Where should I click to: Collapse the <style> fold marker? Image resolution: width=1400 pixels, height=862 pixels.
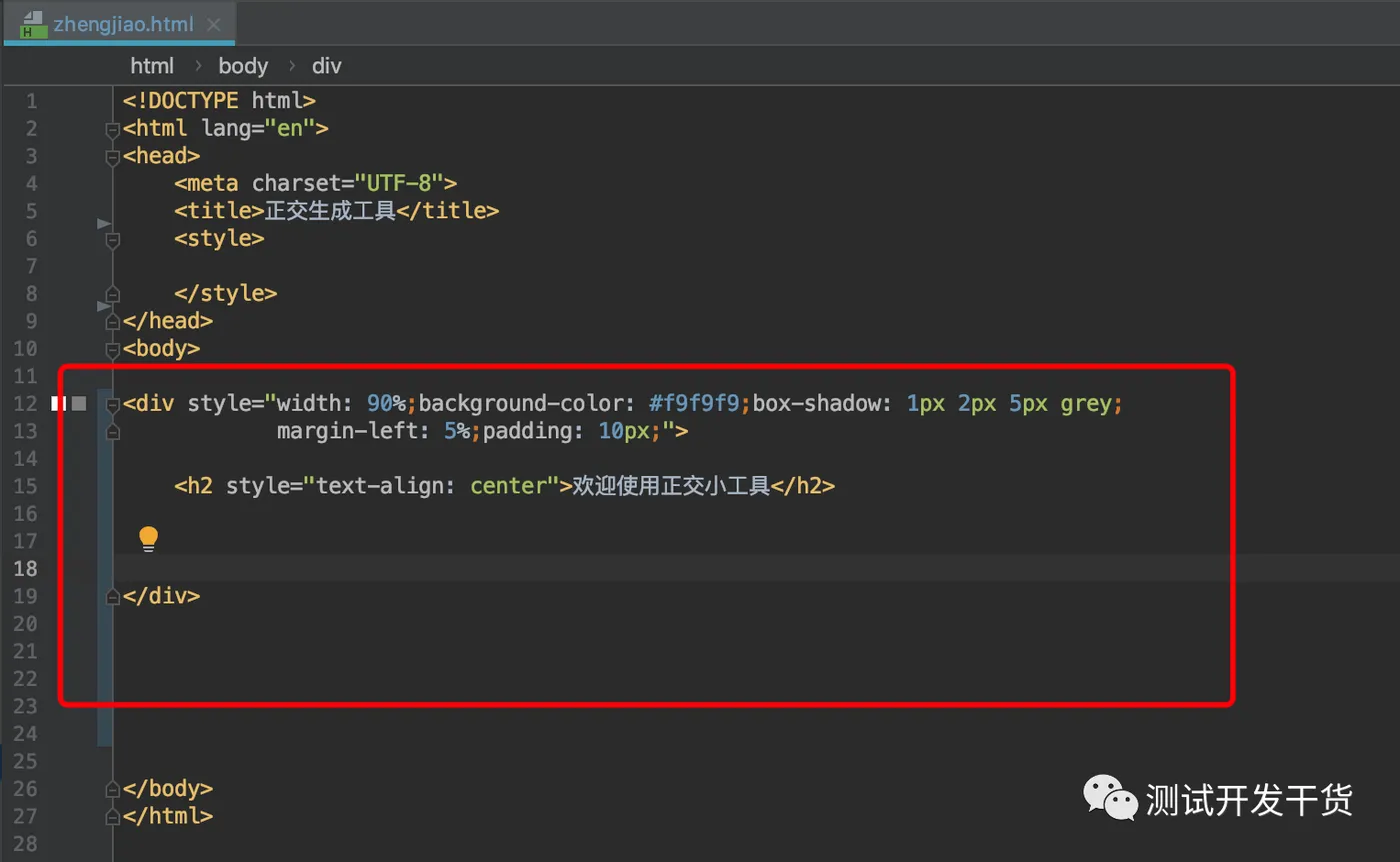point(112,240)
